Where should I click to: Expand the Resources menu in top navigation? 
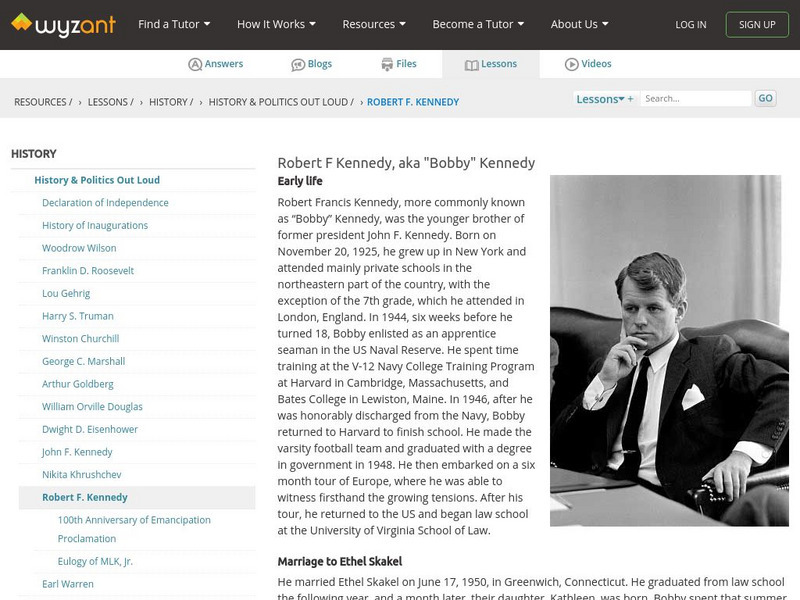[373, 22]
